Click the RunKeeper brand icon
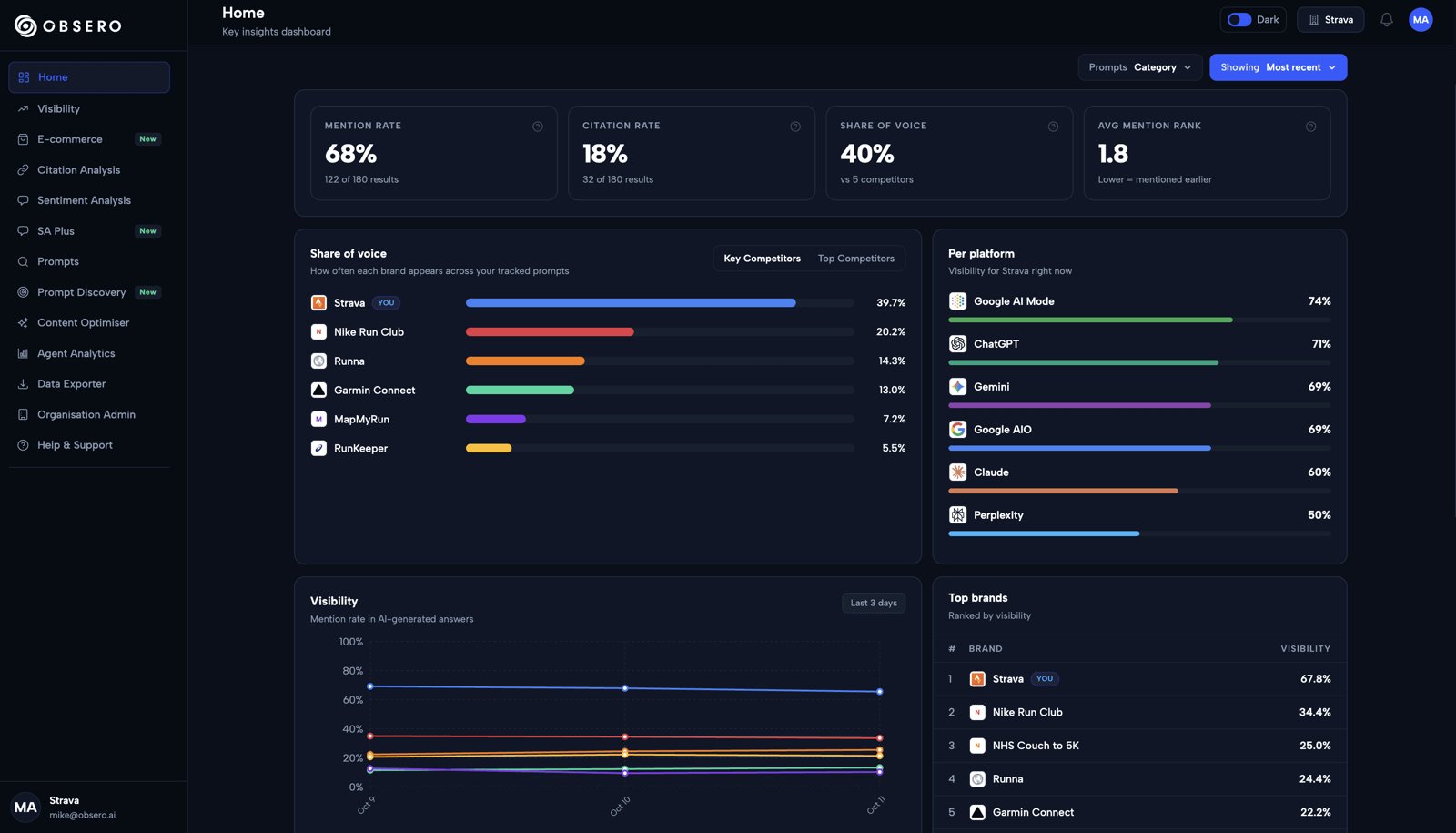The width and height of the screenshot is (1456, 833). pyautogui.click(x=318, y=449)
